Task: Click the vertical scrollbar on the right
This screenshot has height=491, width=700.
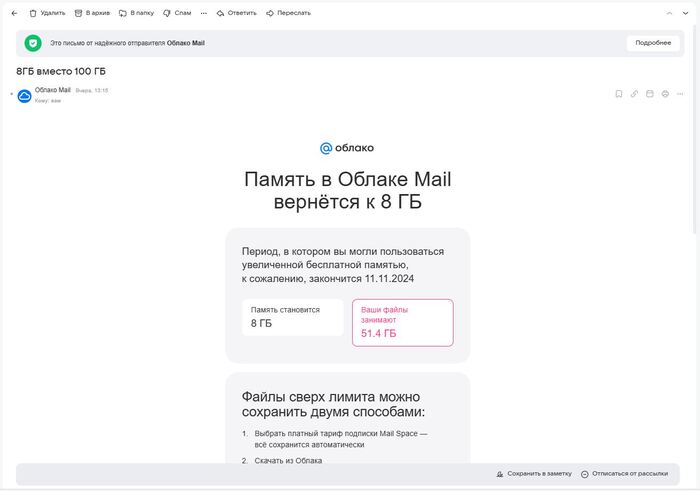Action: click(x=696, y=129)
